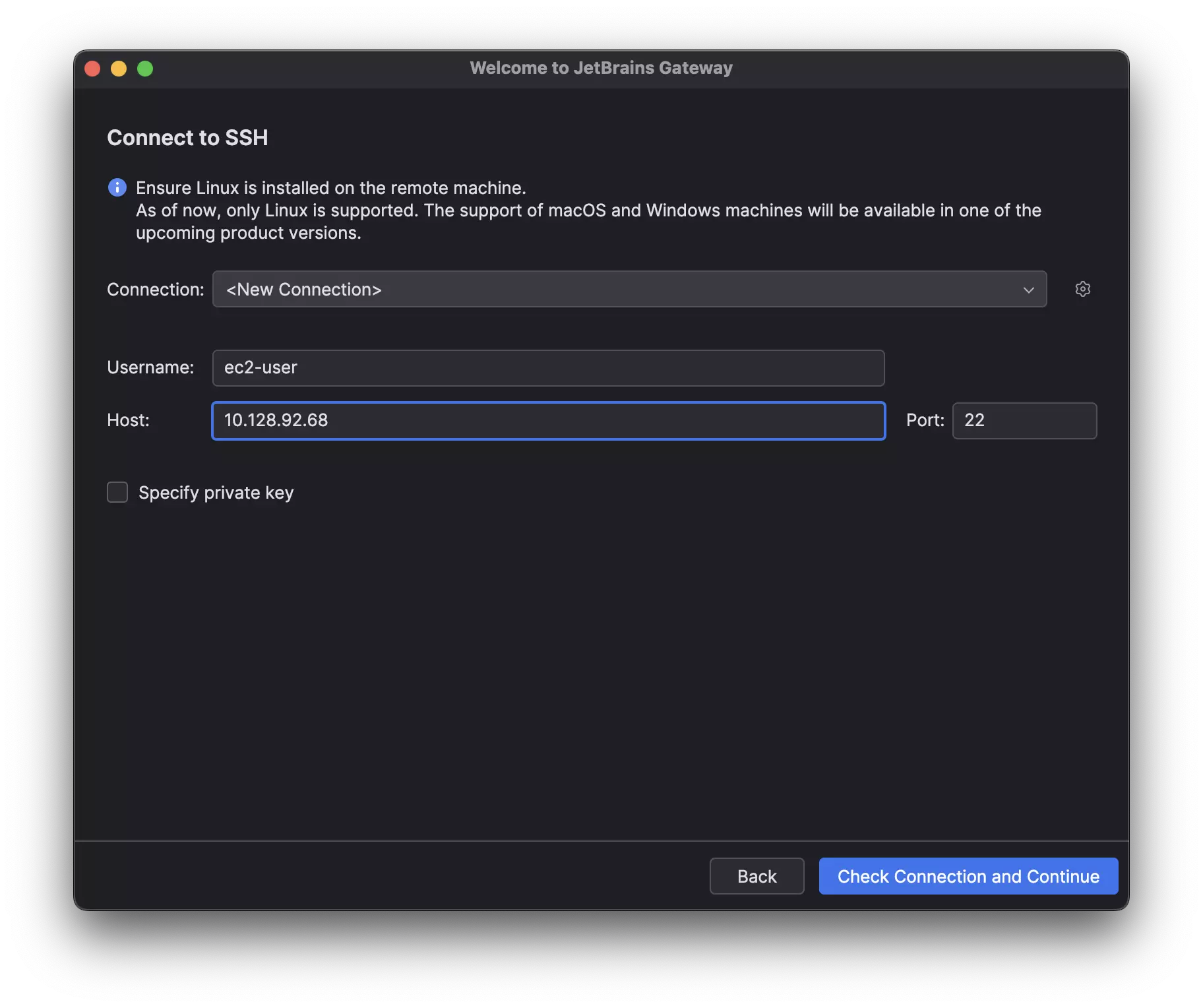Viewport: 1203px width, 1008px height.
Task: Click into the Host address field
Action: [547, 421]
